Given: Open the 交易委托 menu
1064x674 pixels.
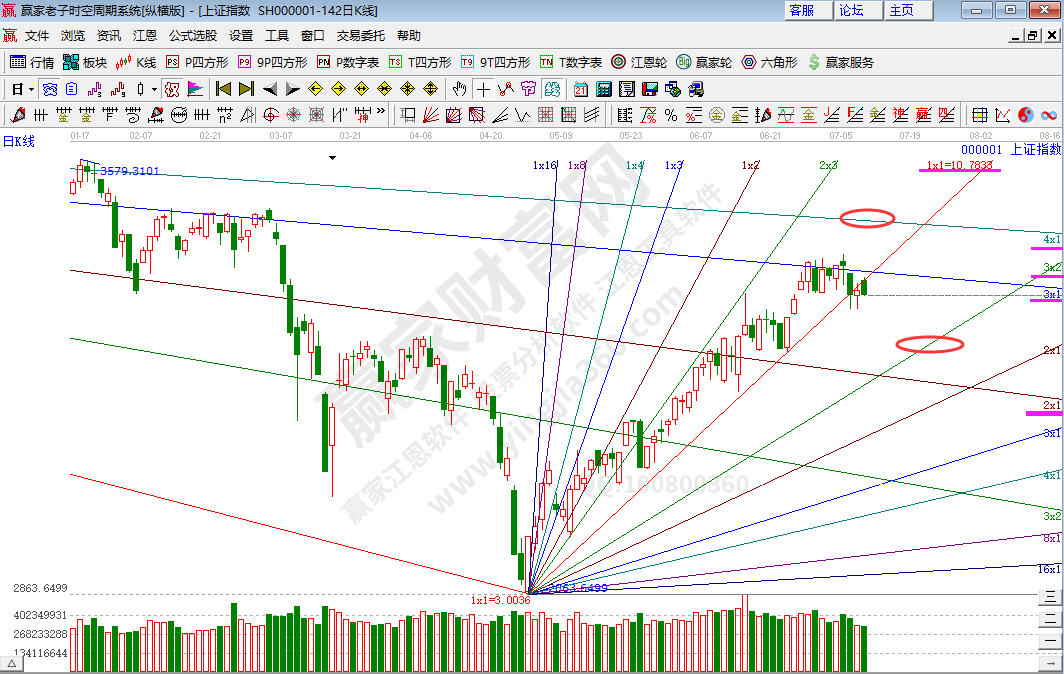Looking at the screenshot, I should pyautogui.click(x=360, y=35).
